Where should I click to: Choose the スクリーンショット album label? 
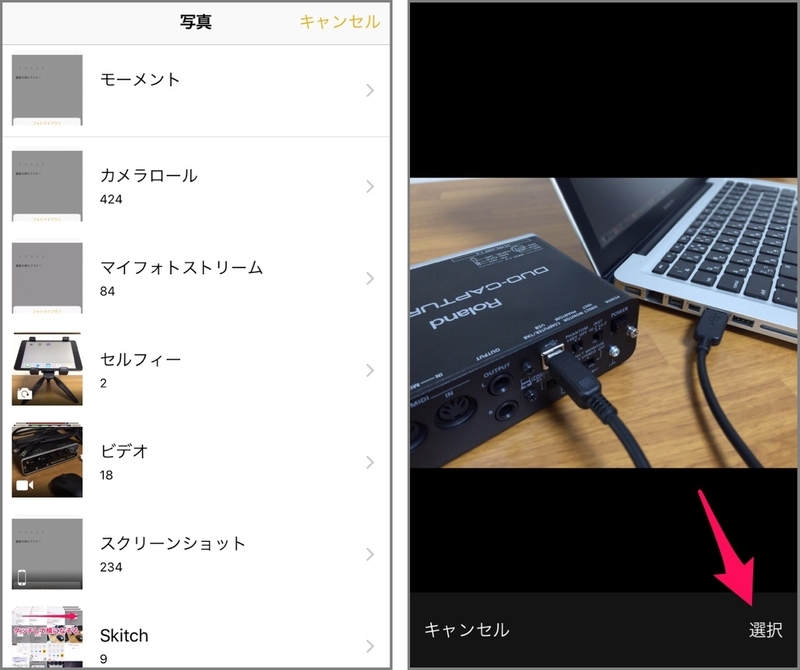pos(173,544)
